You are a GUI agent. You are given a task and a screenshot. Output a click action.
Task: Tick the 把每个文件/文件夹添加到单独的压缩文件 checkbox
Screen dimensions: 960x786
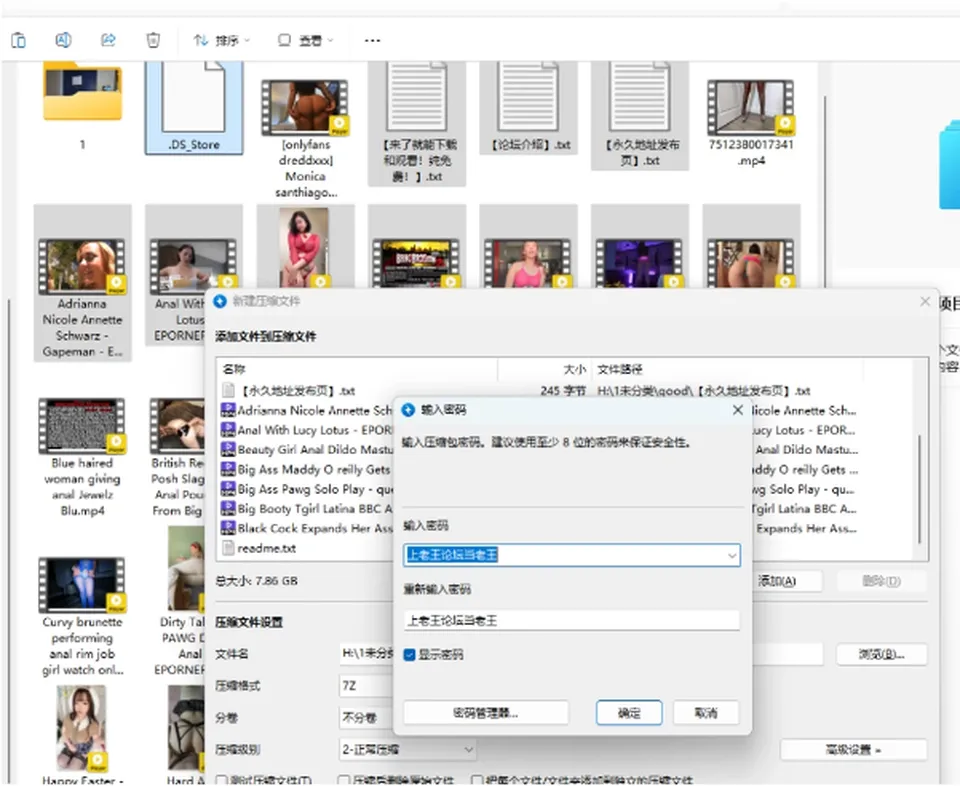coord(476,780)
